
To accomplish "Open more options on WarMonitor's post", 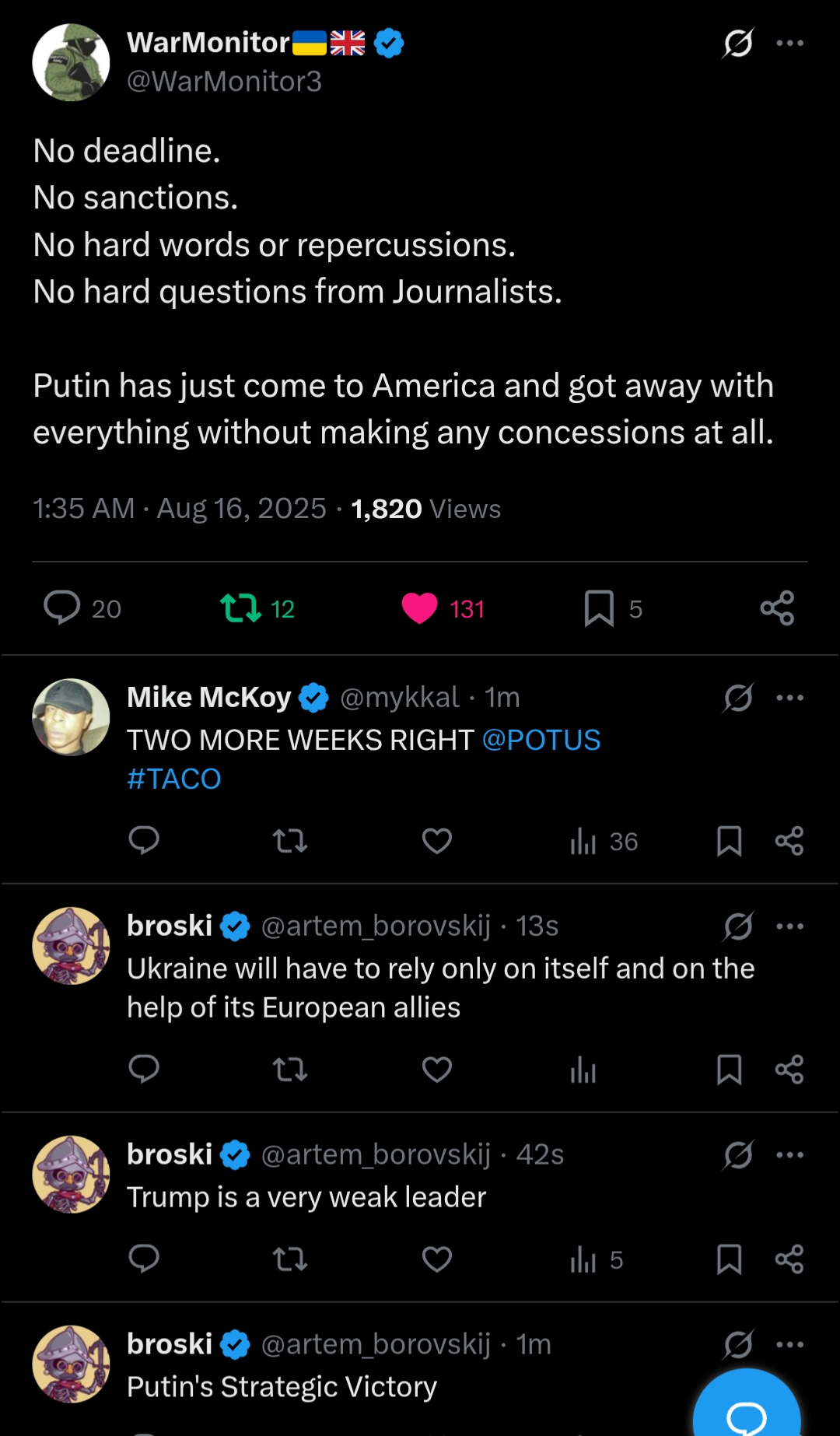I will pyautogui.click(x=789, y=43).
